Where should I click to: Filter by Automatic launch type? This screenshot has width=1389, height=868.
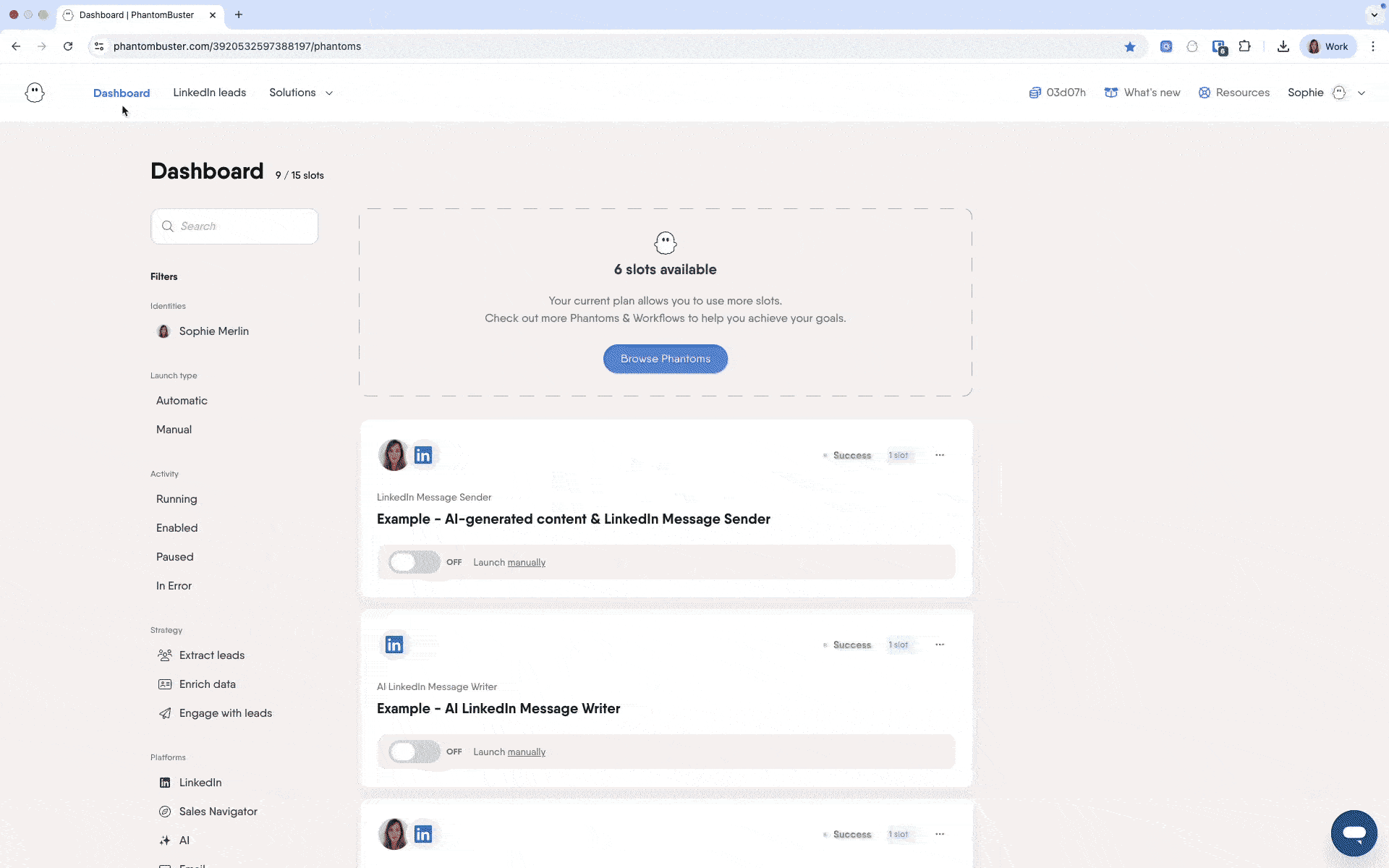click(182, 401)
